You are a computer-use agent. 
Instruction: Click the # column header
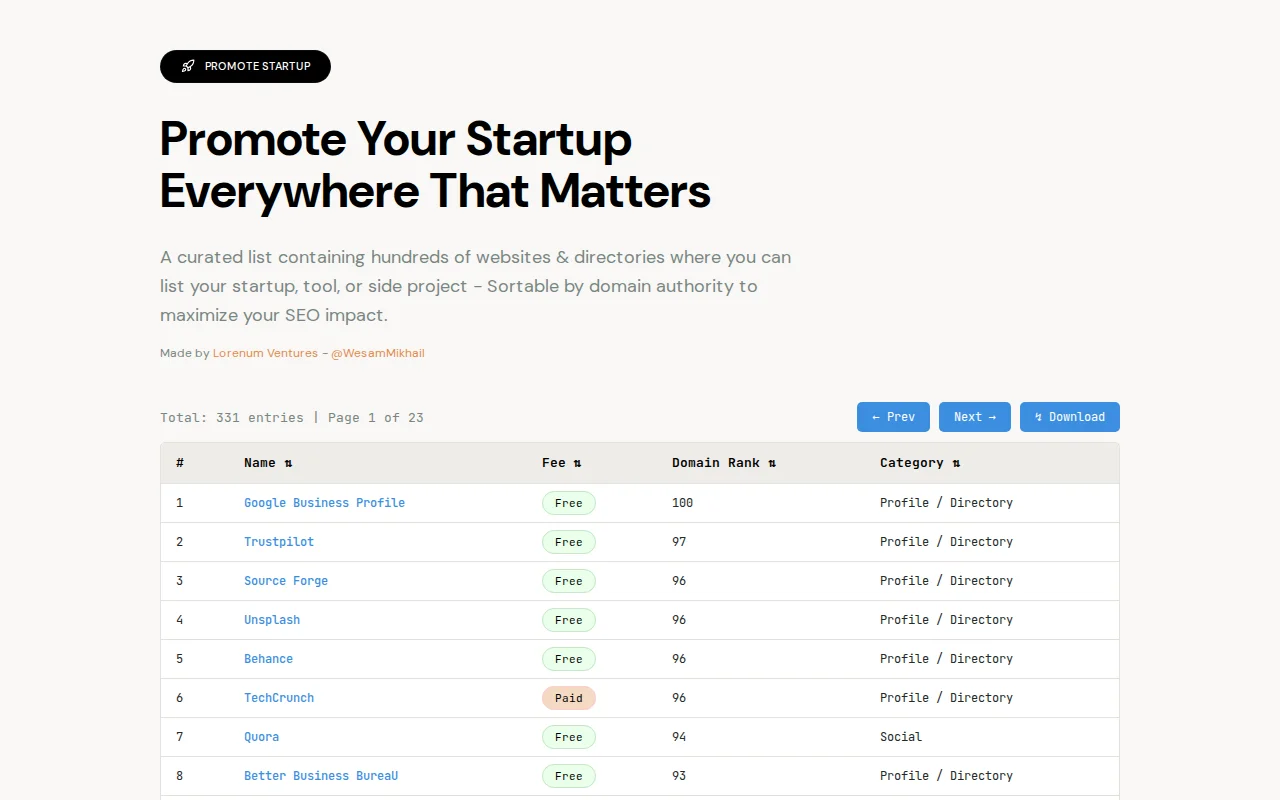pos(180,463)
